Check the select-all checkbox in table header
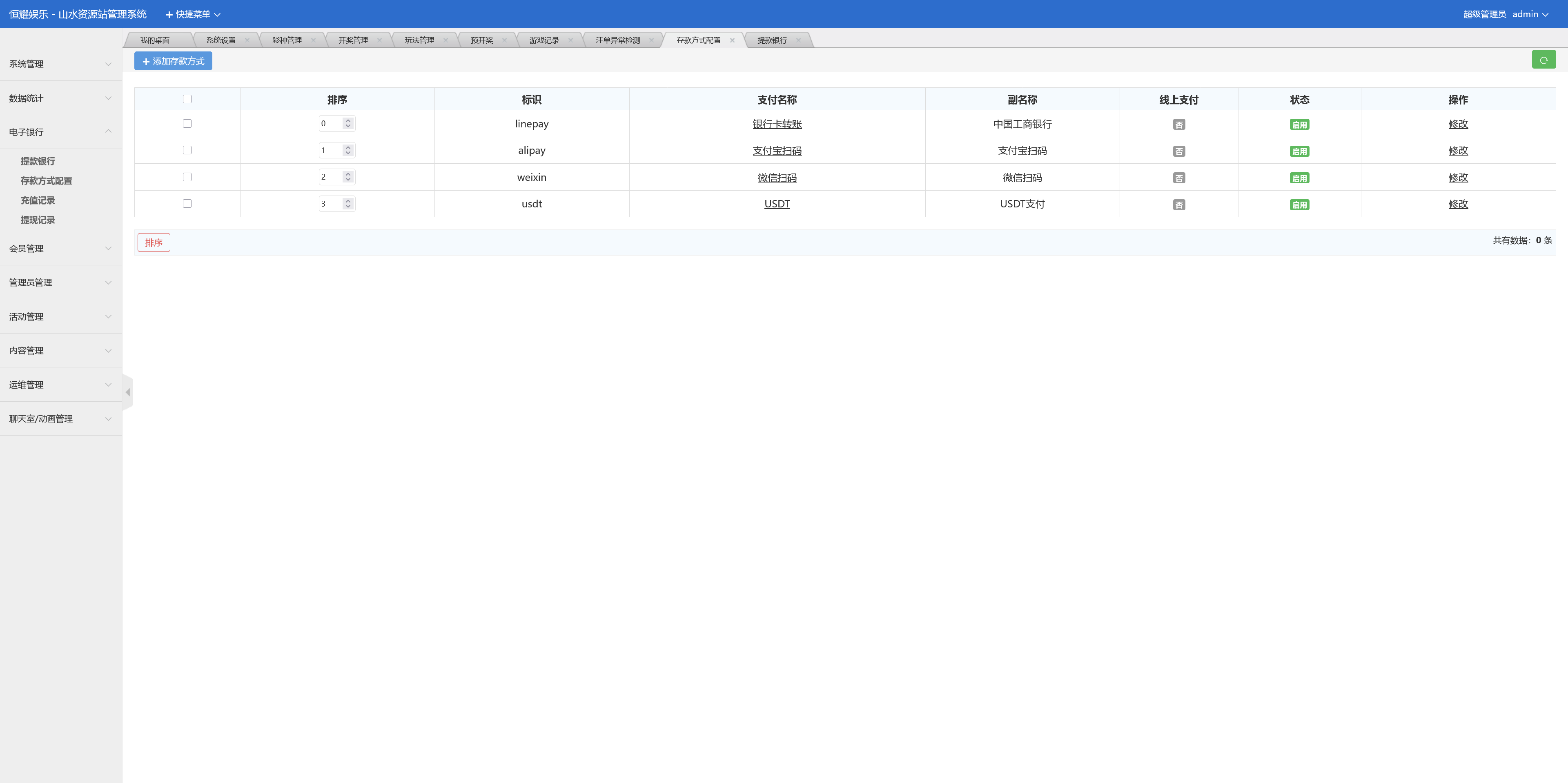Screen dimensions: 1568x783 point(187,99)
